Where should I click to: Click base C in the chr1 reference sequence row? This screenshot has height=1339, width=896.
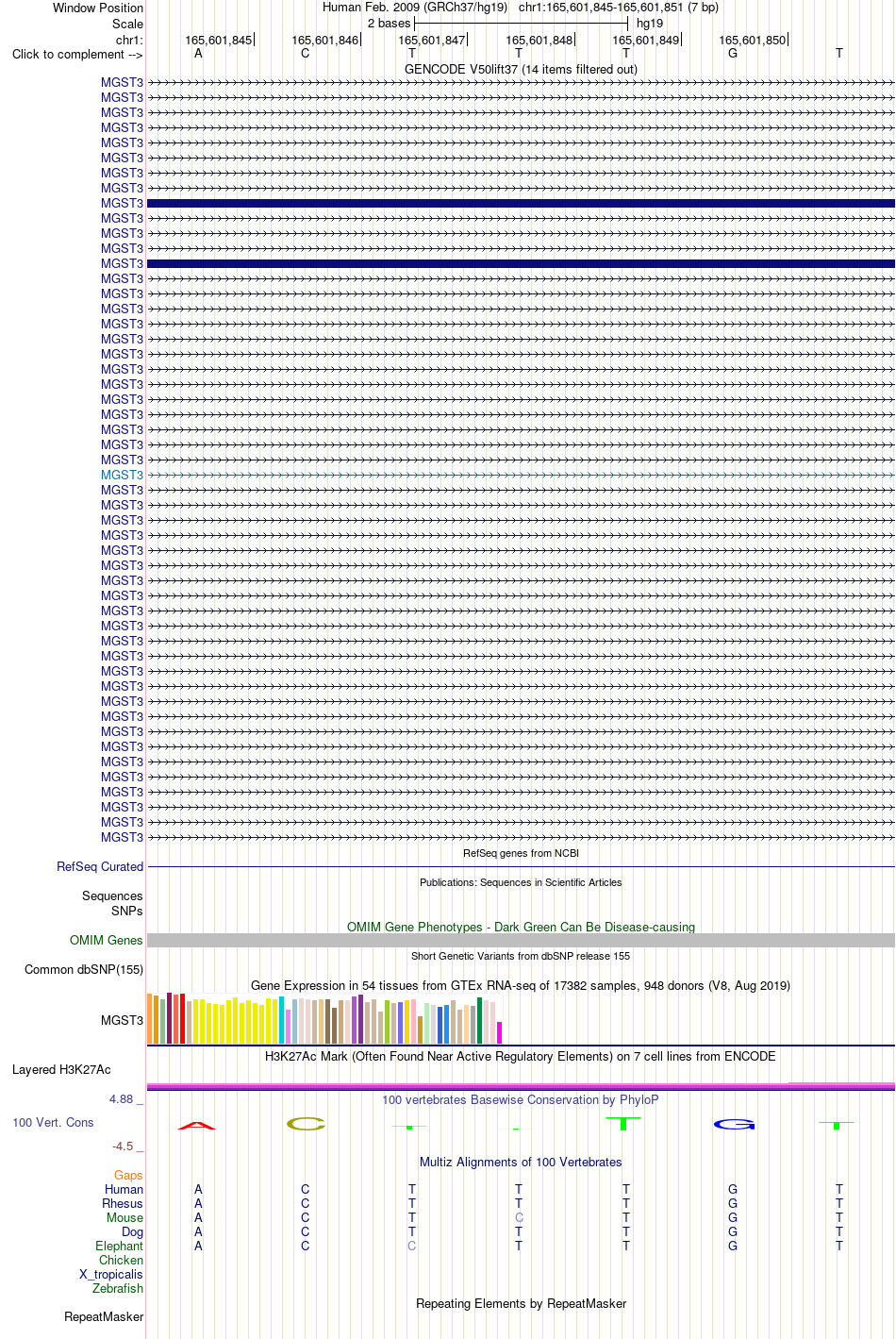click(305, 53)
